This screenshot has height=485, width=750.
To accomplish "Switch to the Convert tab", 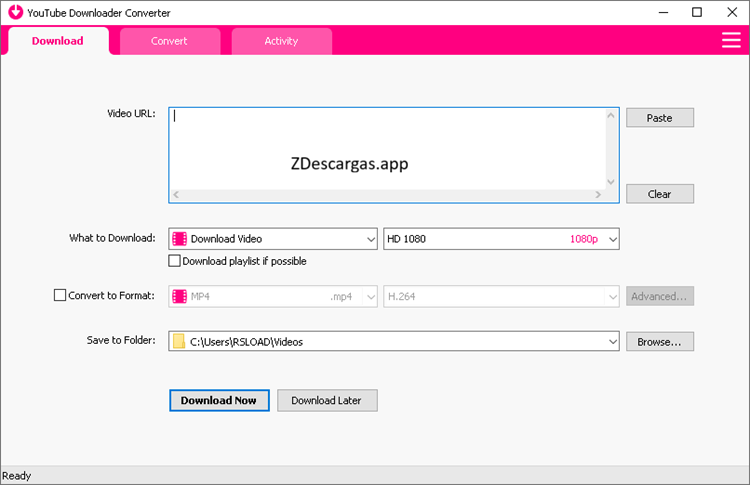I will coord(169,41).
